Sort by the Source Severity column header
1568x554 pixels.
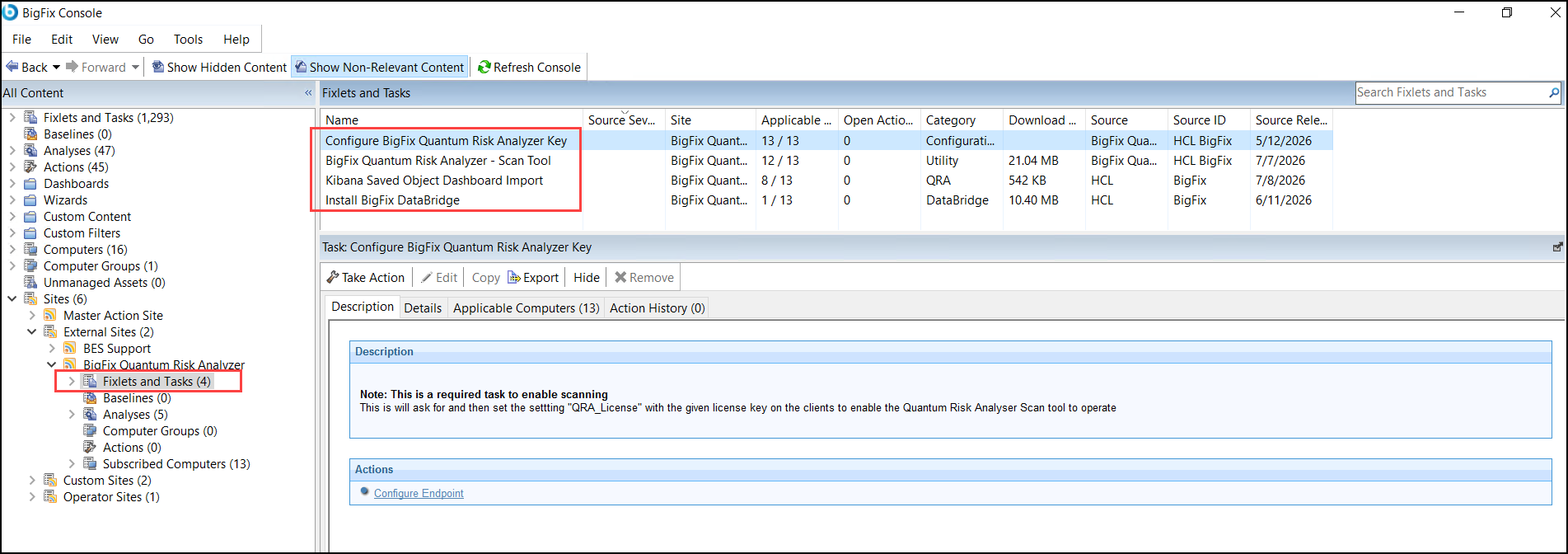tap(624, 120)
